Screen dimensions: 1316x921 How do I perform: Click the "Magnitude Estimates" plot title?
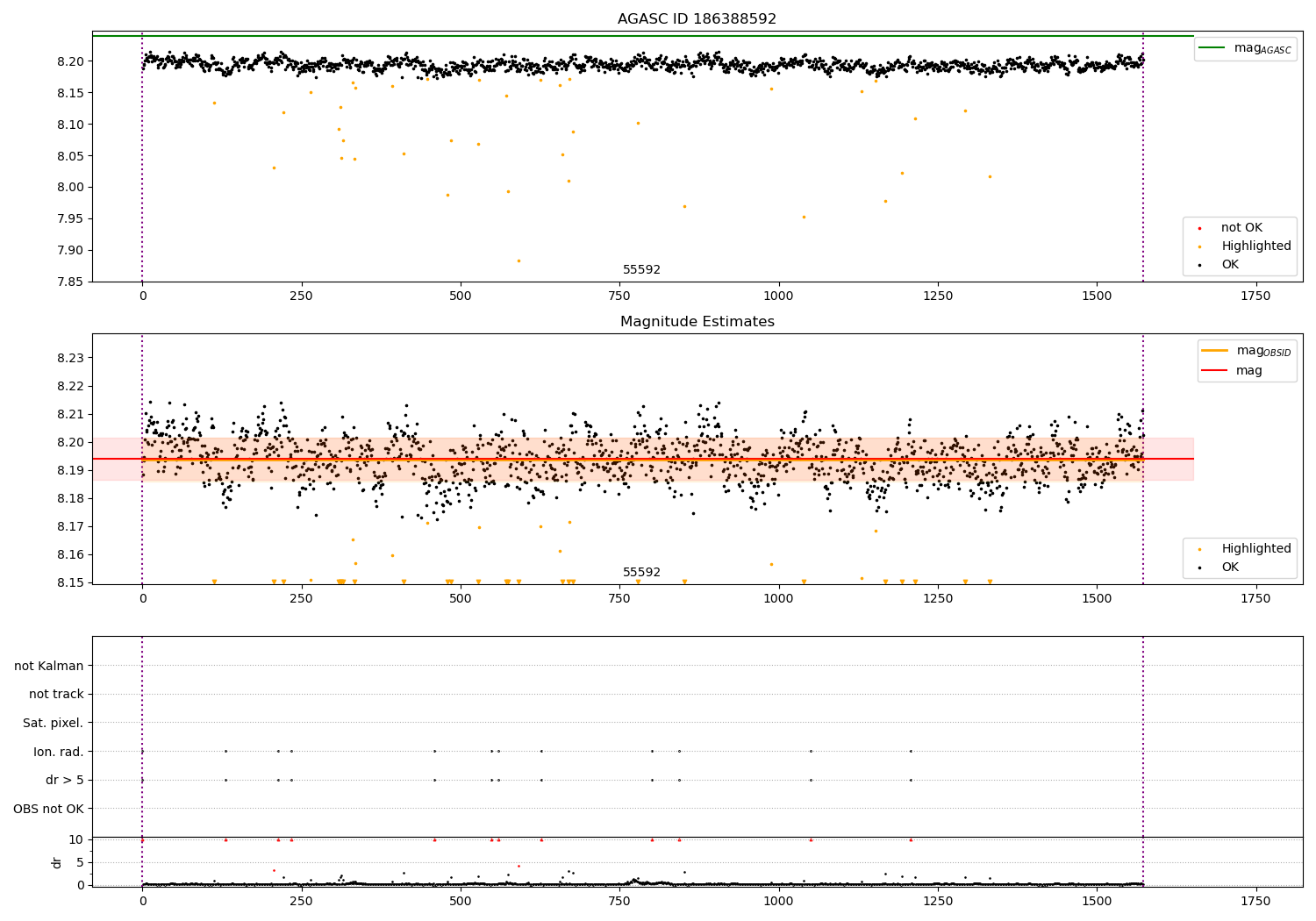tap(697, 322)
